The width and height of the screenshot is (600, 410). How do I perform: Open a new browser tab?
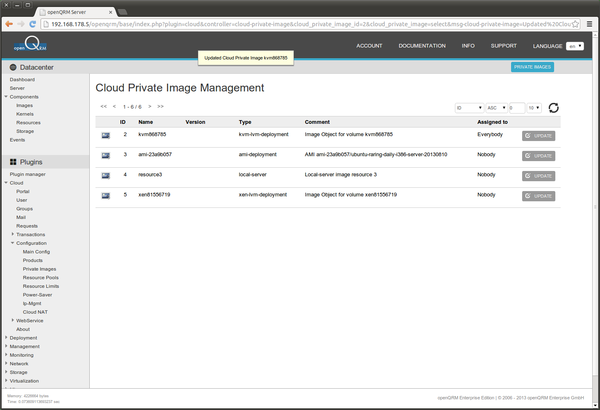122,12
